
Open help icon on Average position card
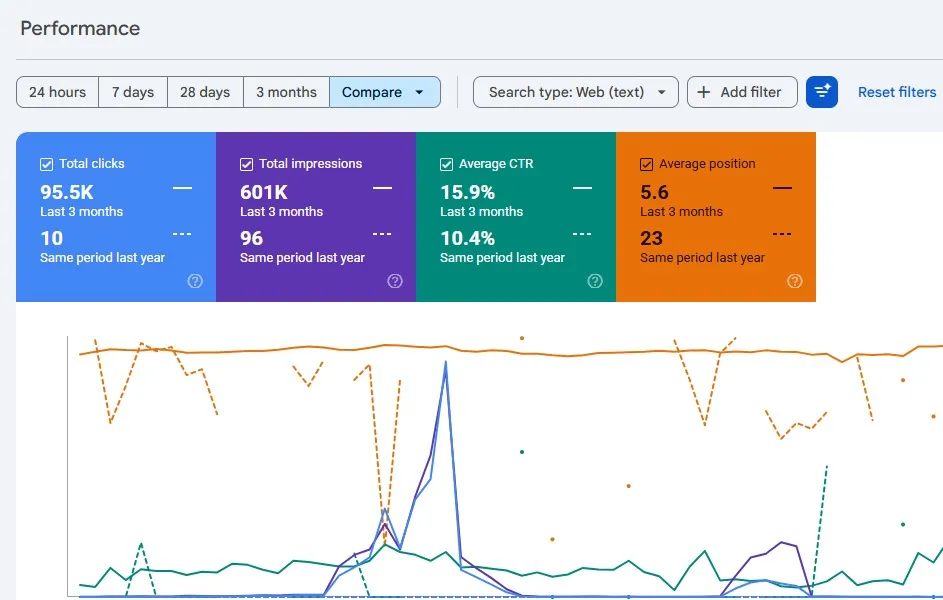(794, 281)
